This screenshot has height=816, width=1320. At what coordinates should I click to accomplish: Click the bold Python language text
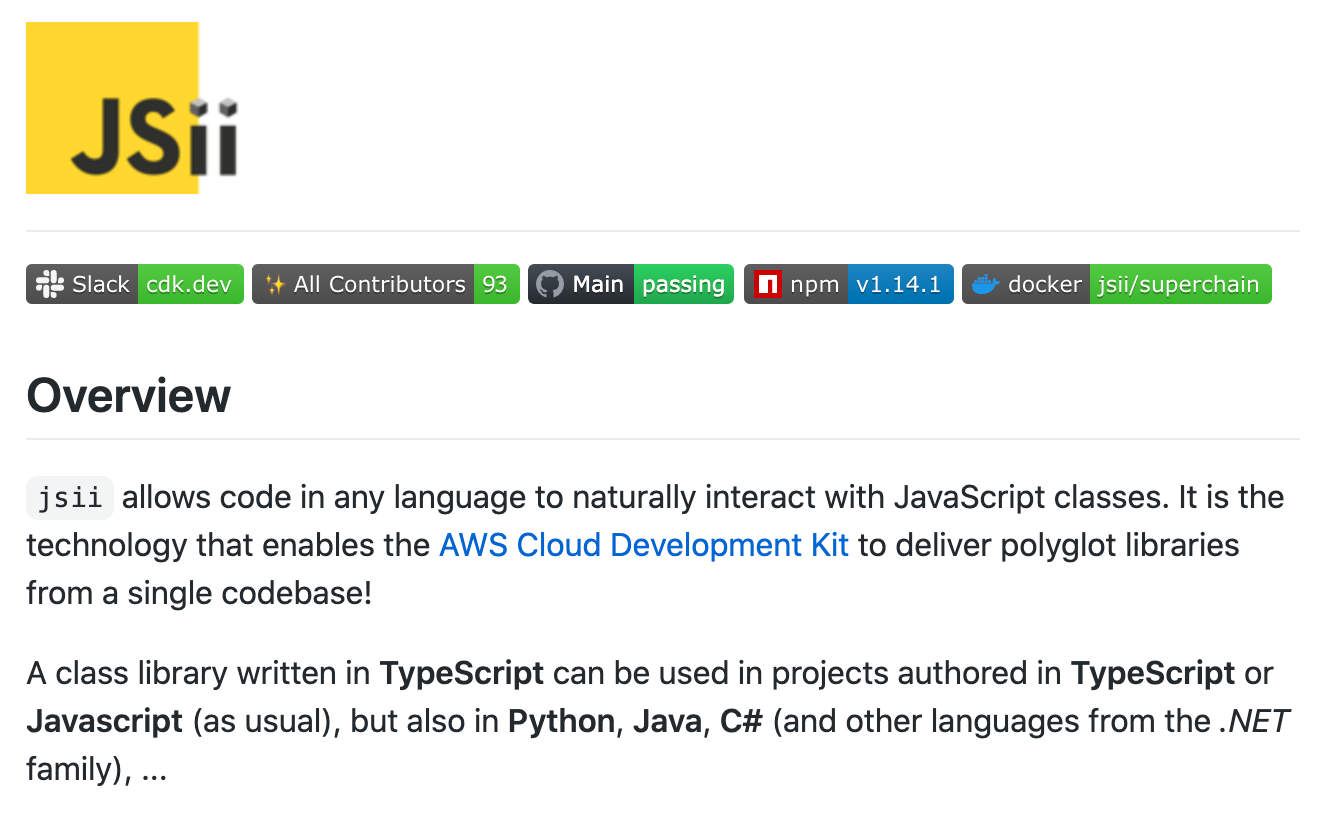point(562,721)
